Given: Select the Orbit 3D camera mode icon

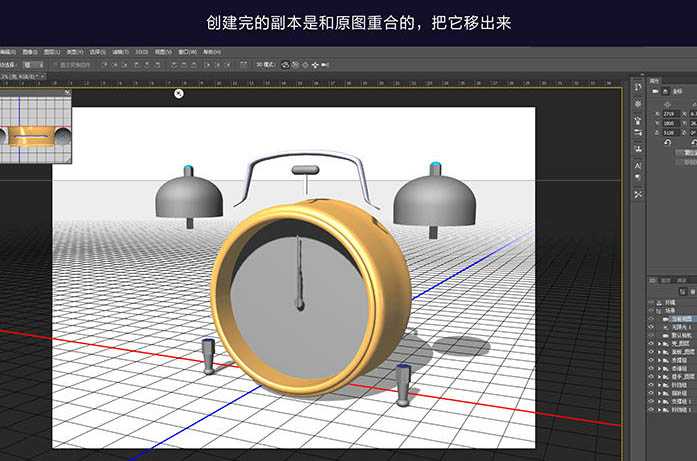Looking at the screenshot, I should coord(285,65).
